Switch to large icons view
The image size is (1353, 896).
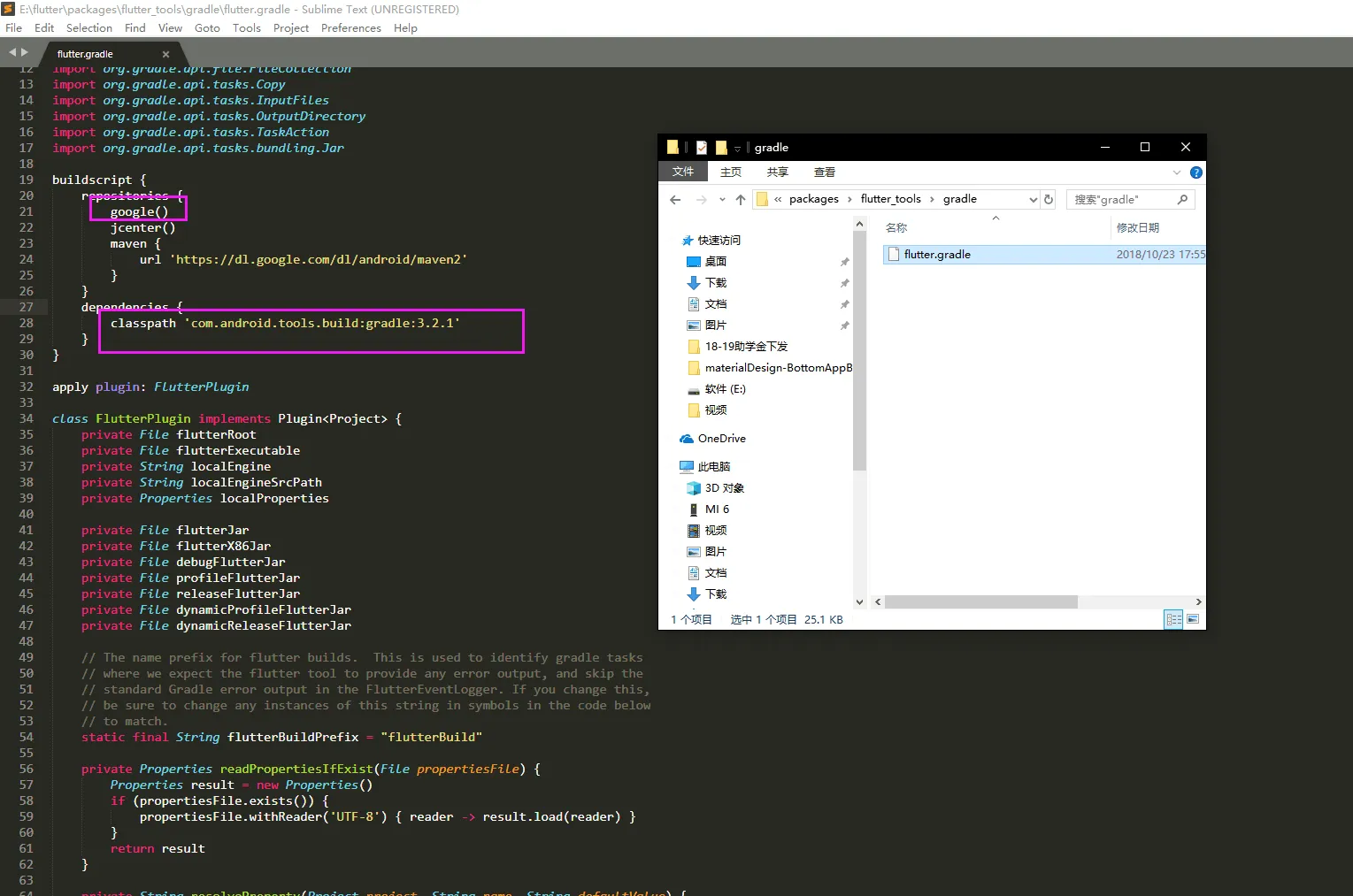pyautogui.click(x=1193, y=619)
